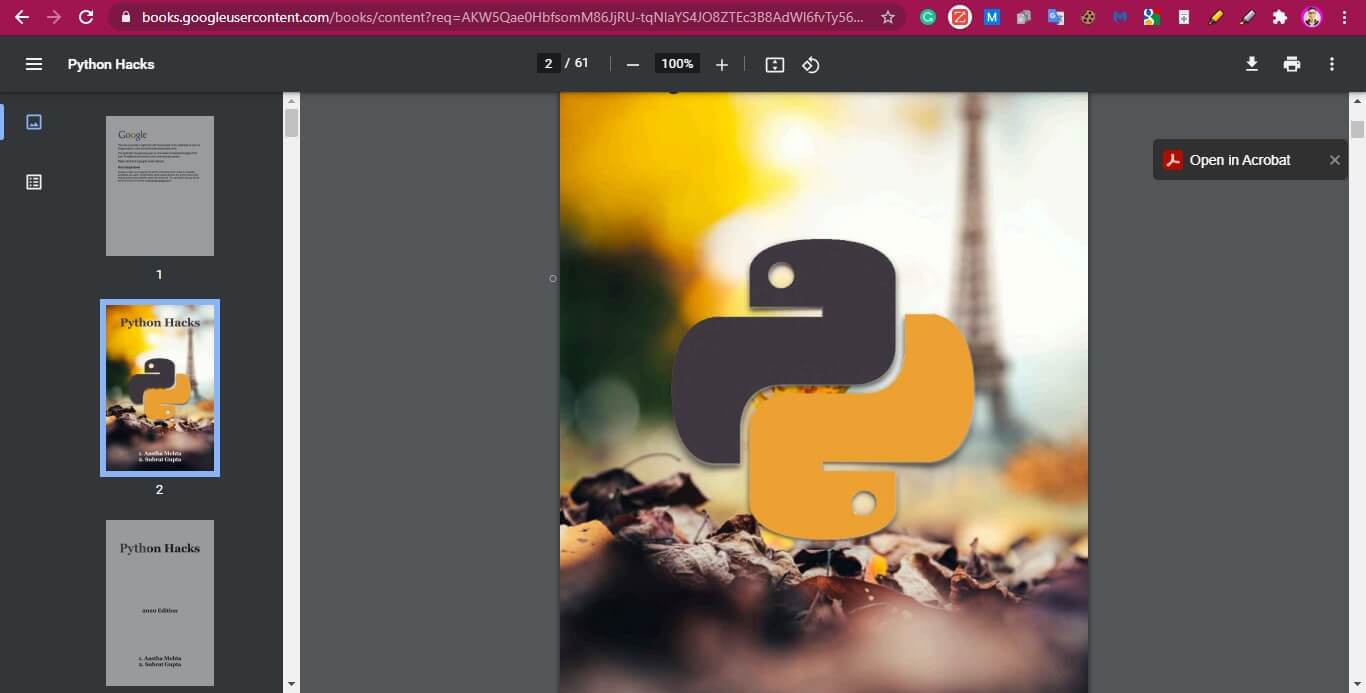This screenshot has height=693, width=1366.
Task: Open the Chrome three-dot menu
Action: (x=1344, y=17)
